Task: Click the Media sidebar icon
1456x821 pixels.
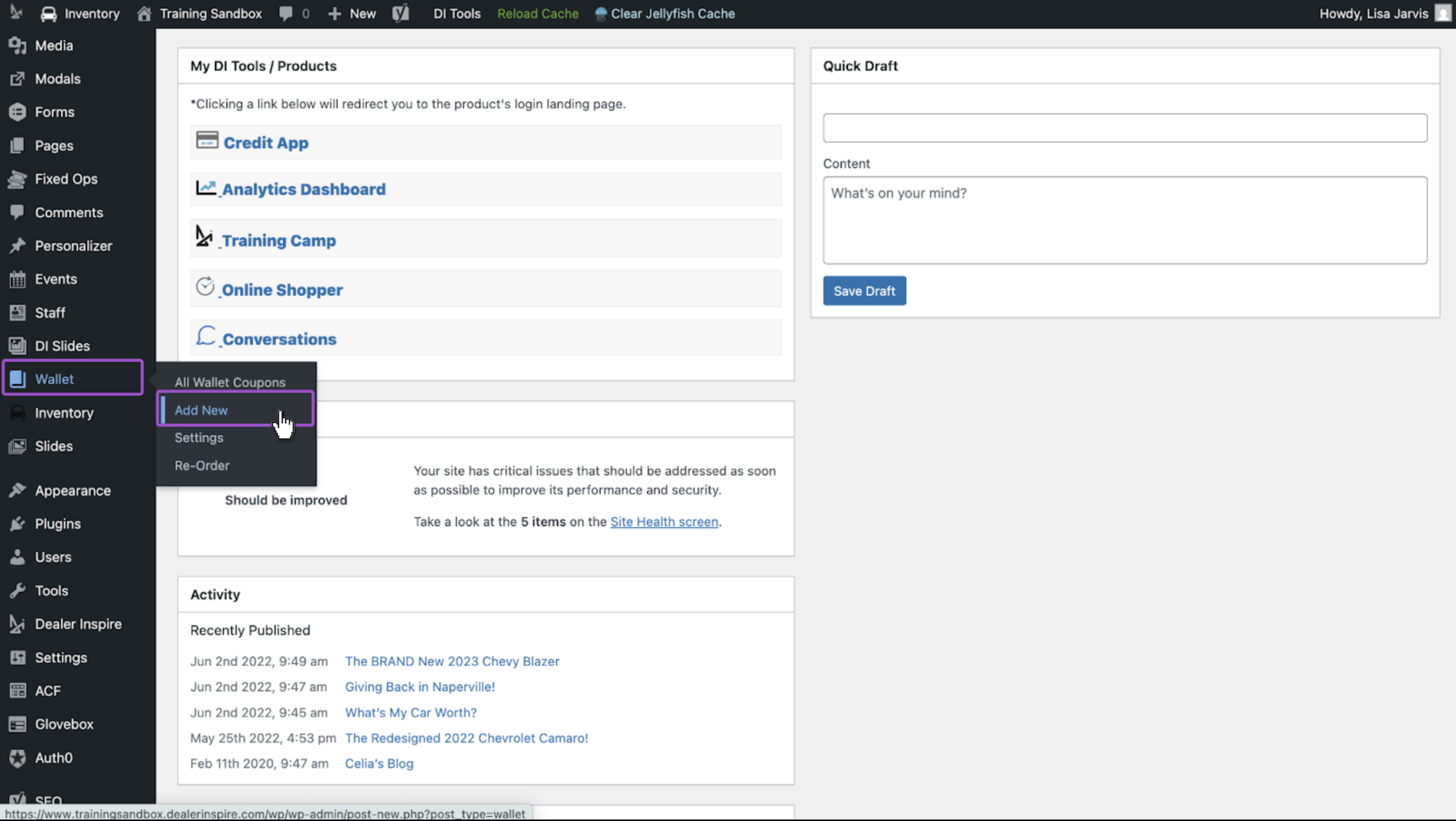Action: (x=18, y=46)
